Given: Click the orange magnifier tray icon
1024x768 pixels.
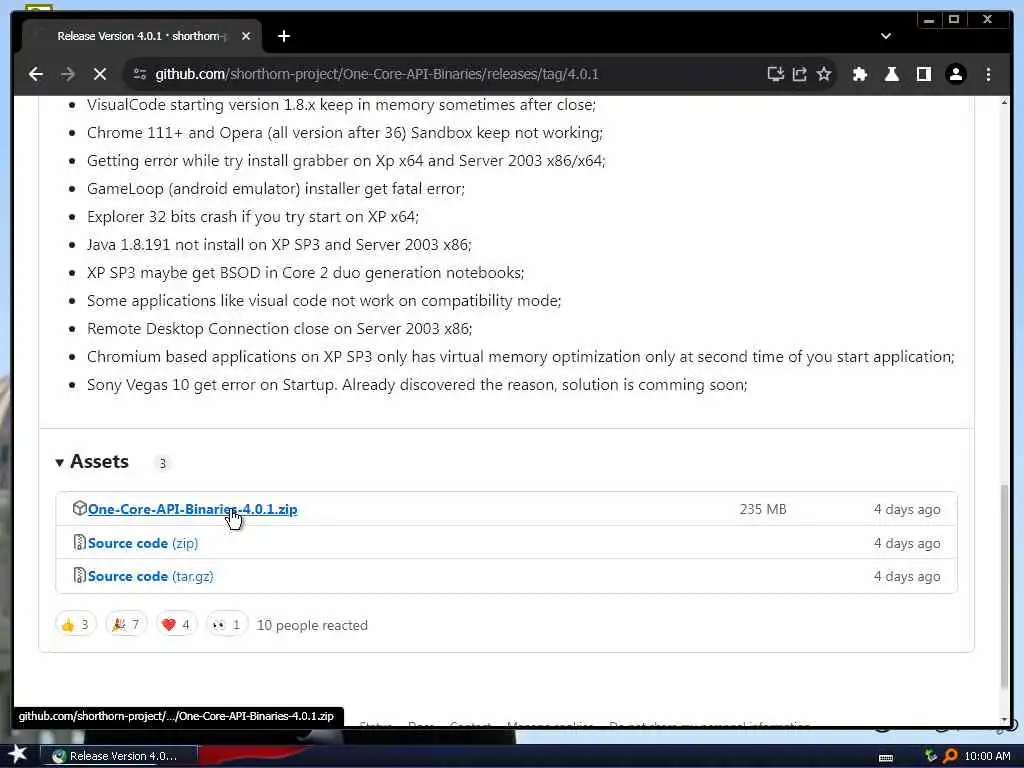Looking at the screenshot, I should pyautogui.click(x=950, y=756).
